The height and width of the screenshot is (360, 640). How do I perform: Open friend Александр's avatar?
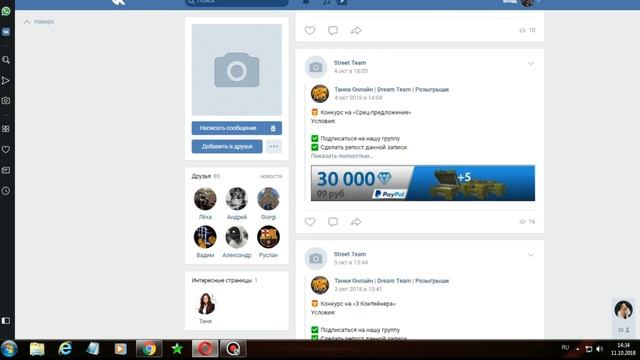(x=237, y=237)
